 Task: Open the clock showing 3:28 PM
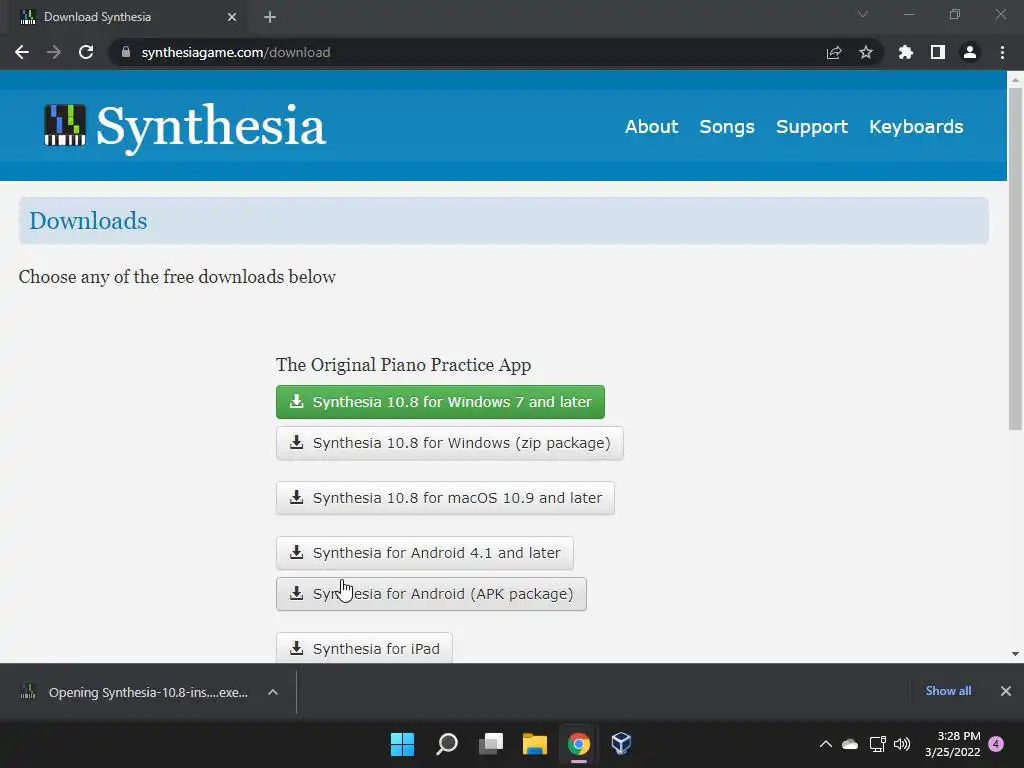pos(953,744)
